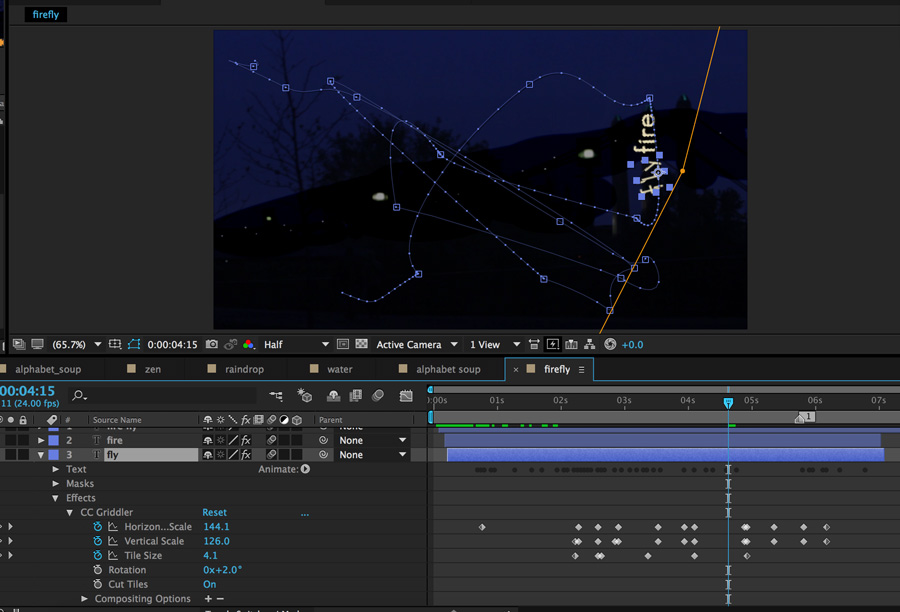900x612 pixels.
Task: Click the Graph Editor icon
Action: click(x=405, y=397)
